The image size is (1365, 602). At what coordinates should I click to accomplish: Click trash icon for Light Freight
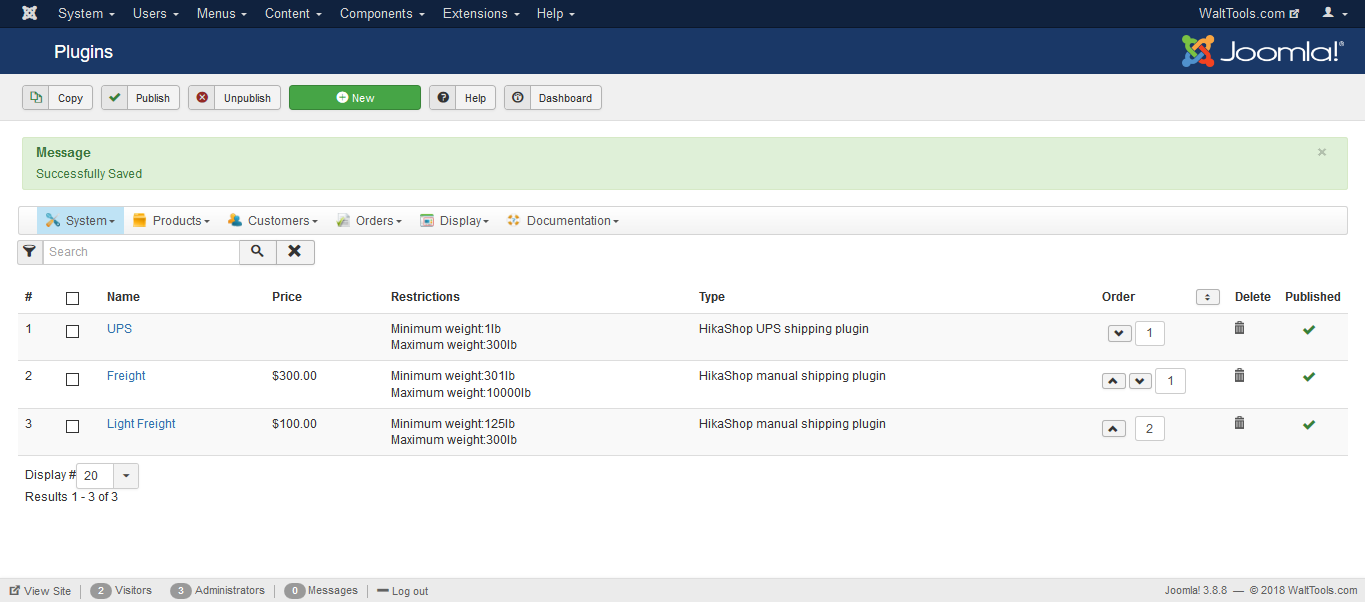pos(1239,423)
